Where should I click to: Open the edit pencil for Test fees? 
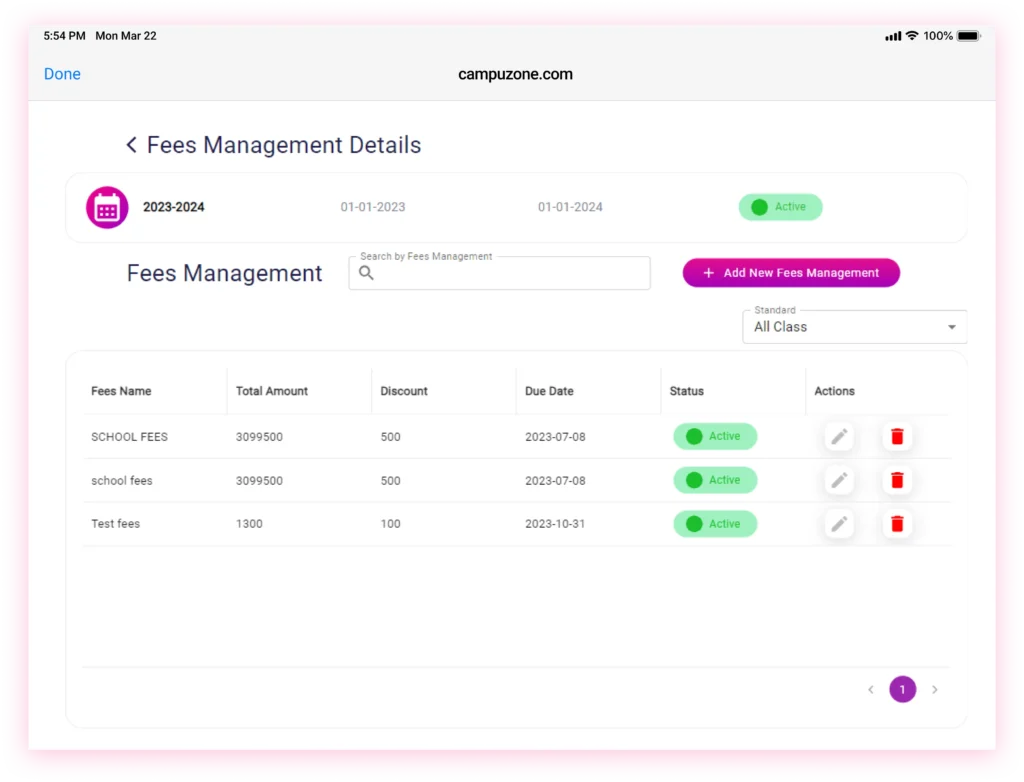839,524
